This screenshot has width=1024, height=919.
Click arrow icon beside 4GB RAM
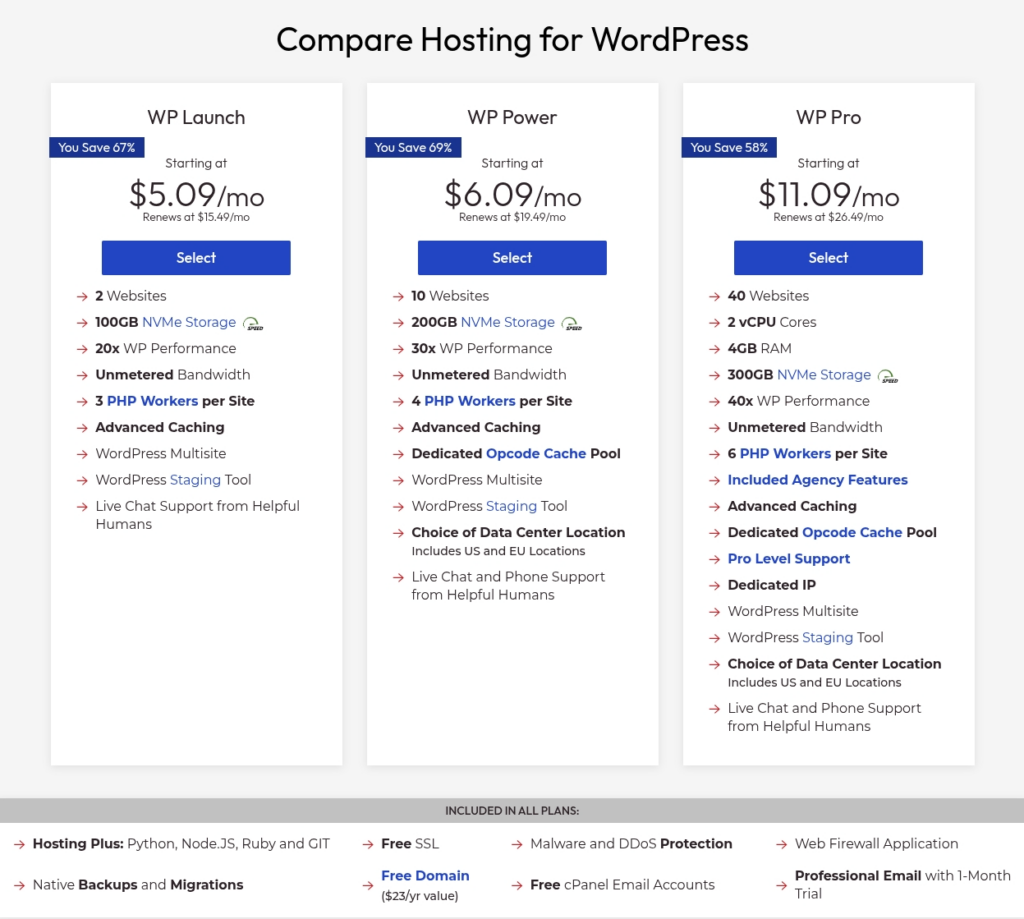tap(714, 349)
